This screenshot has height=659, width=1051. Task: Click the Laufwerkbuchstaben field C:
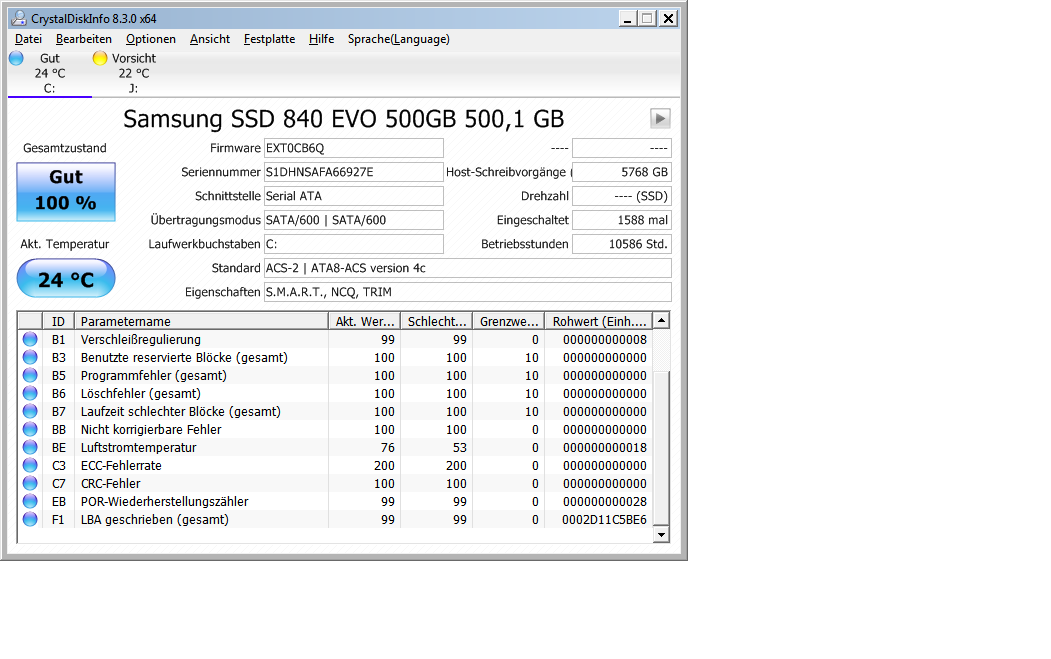tap(354, 244)
